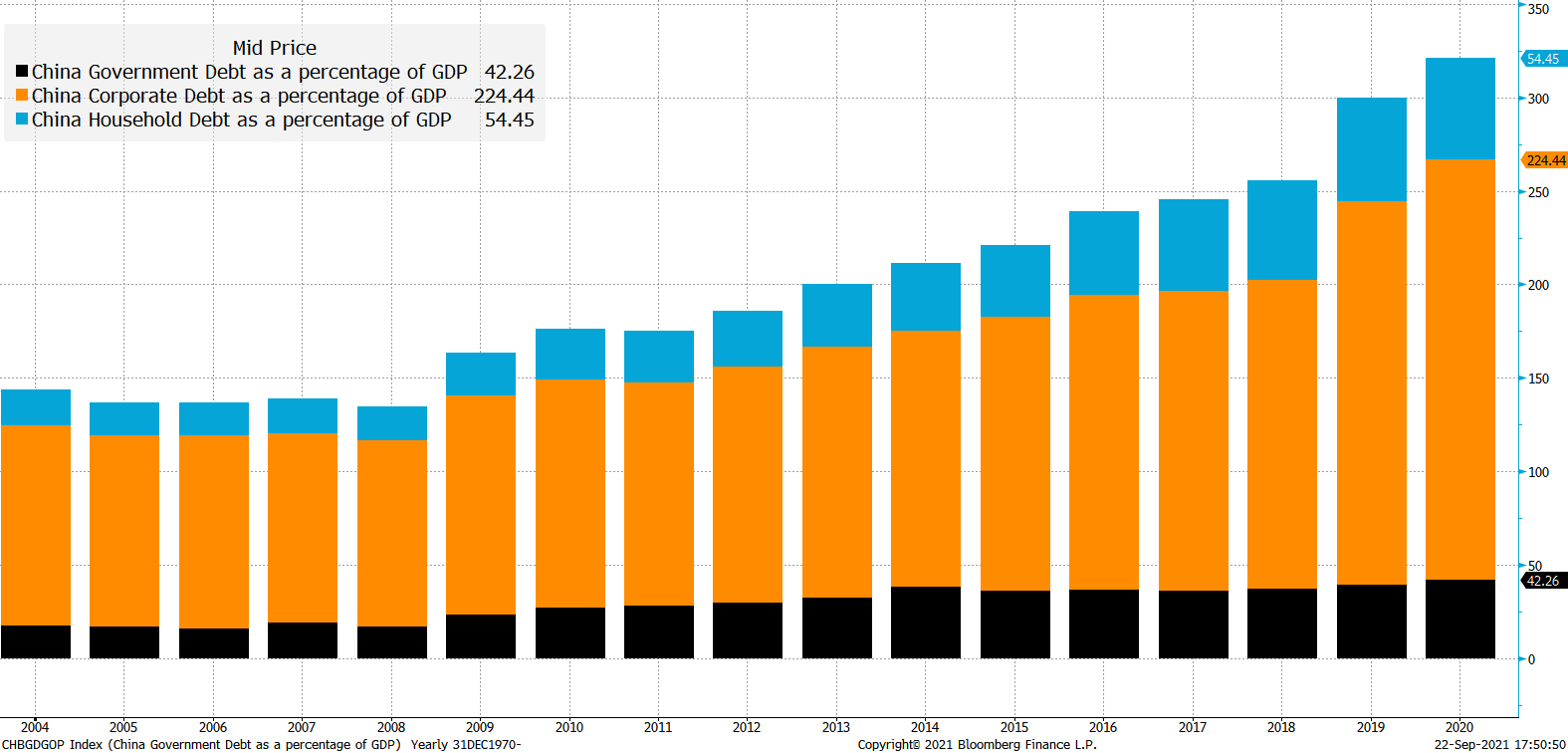
Task: Click the orange corporate segment of the 2004 bar
Action: pos(36,526)
